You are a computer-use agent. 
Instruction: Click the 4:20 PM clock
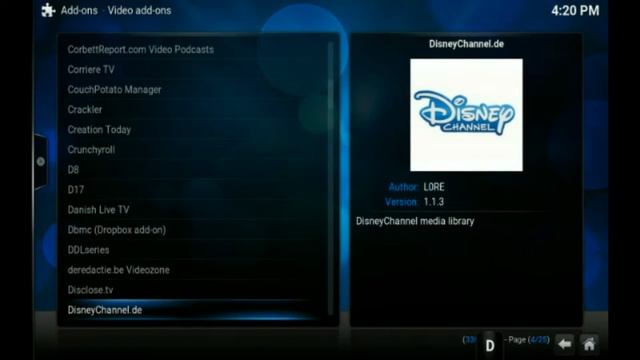pyautogui.click(x=575, y=10)
